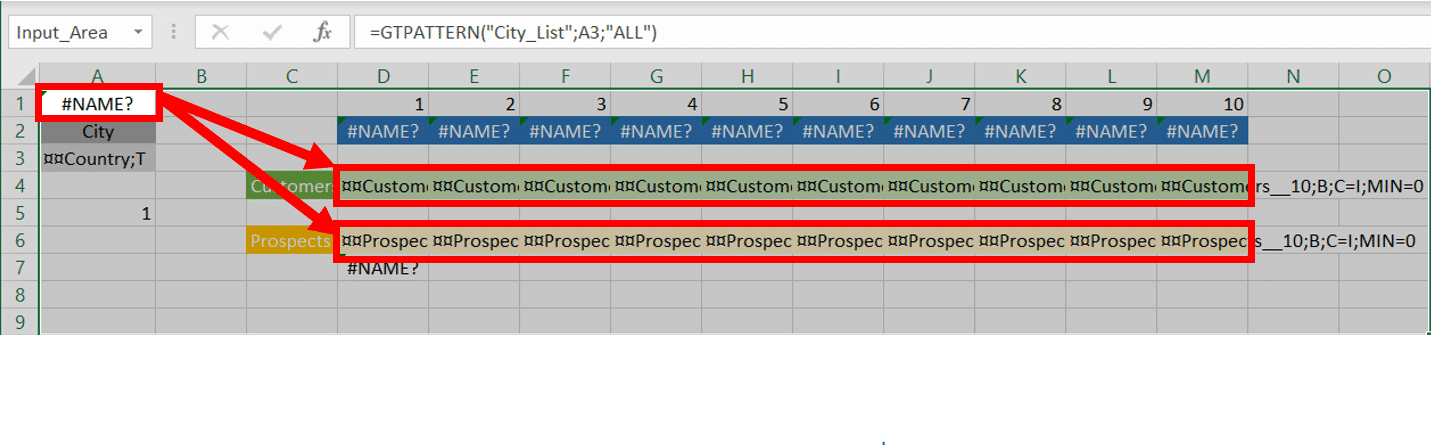The height and width of the screenshot is (445, 1431).
Task: Select the green Customers label cell
Action: tap(291, 186)
